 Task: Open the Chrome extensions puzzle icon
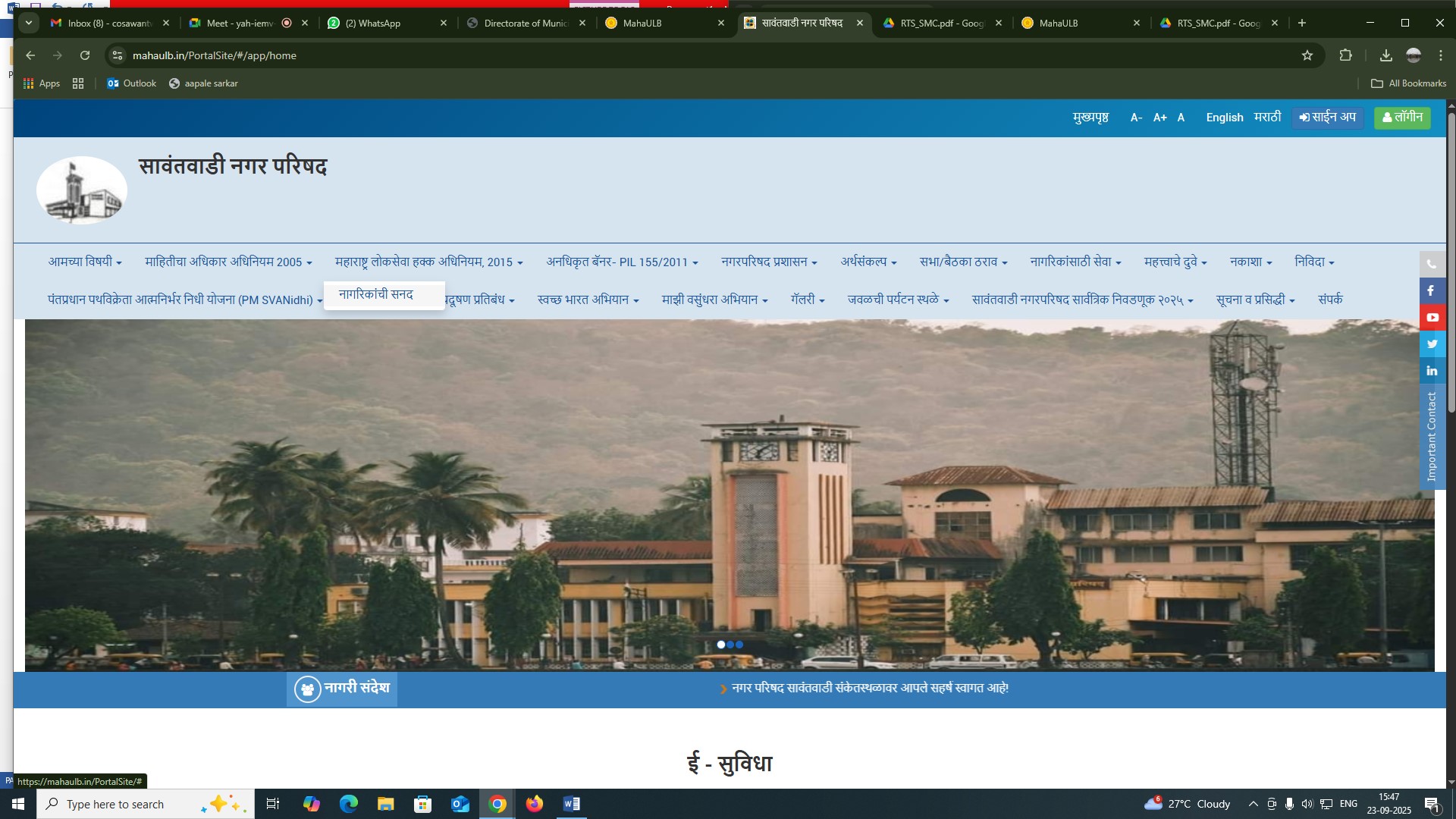pyautogui.click(x=1345, y=55)
